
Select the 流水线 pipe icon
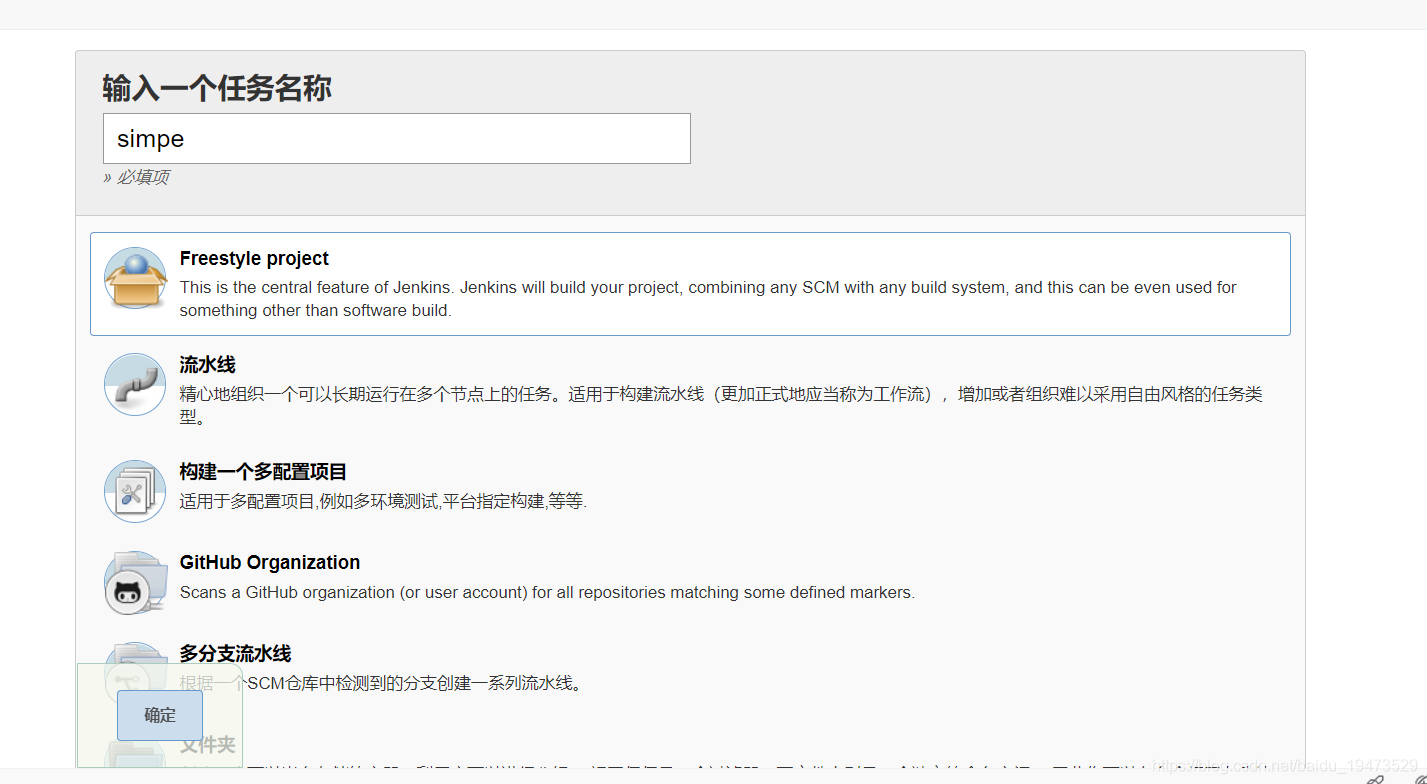[135, 384]
